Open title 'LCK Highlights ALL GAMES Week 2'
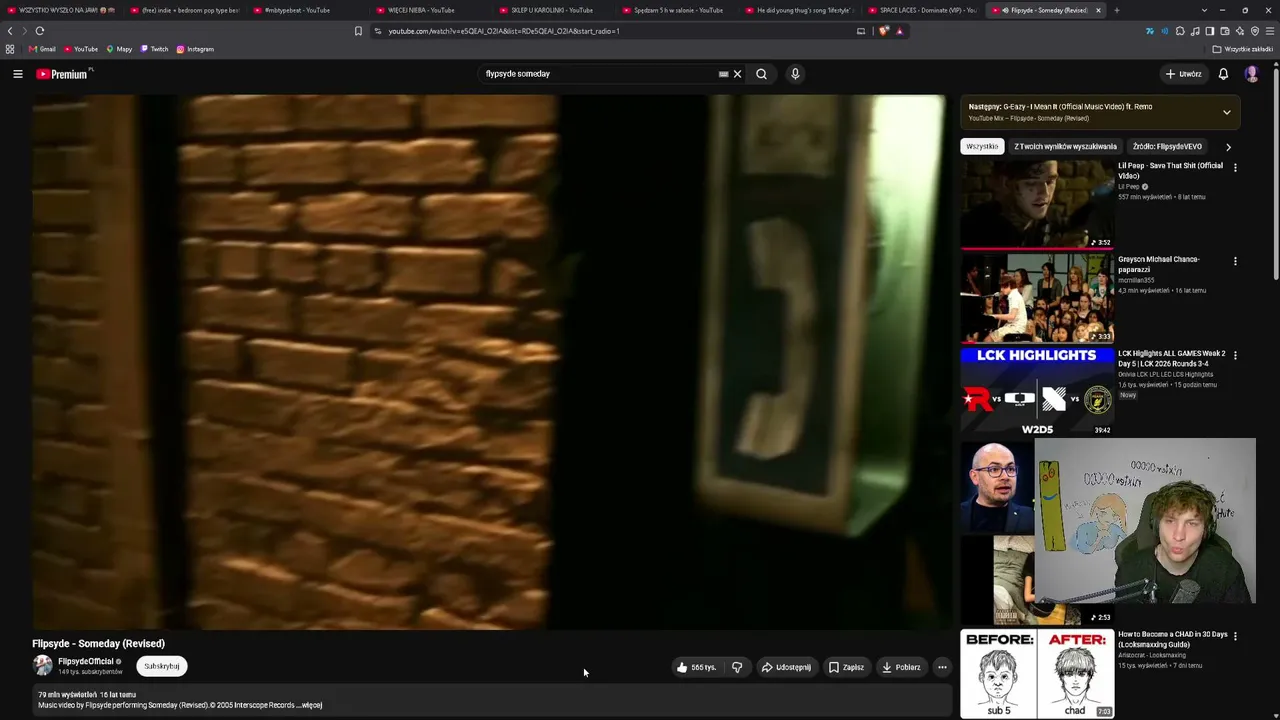 coord(1171,359)
